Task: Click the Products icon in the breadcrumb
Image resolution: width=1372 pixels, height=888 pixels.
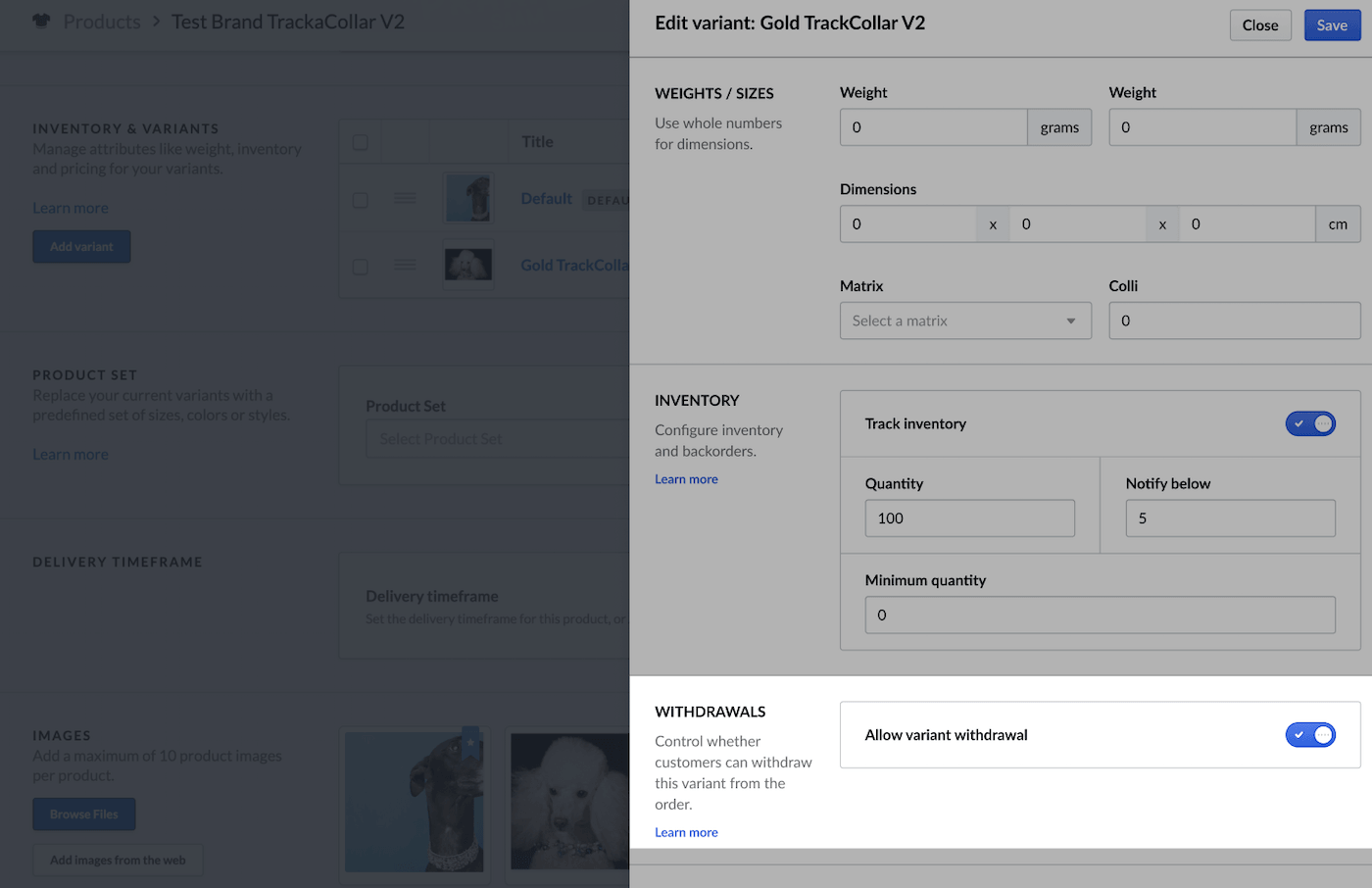Action: pos(41,22)
